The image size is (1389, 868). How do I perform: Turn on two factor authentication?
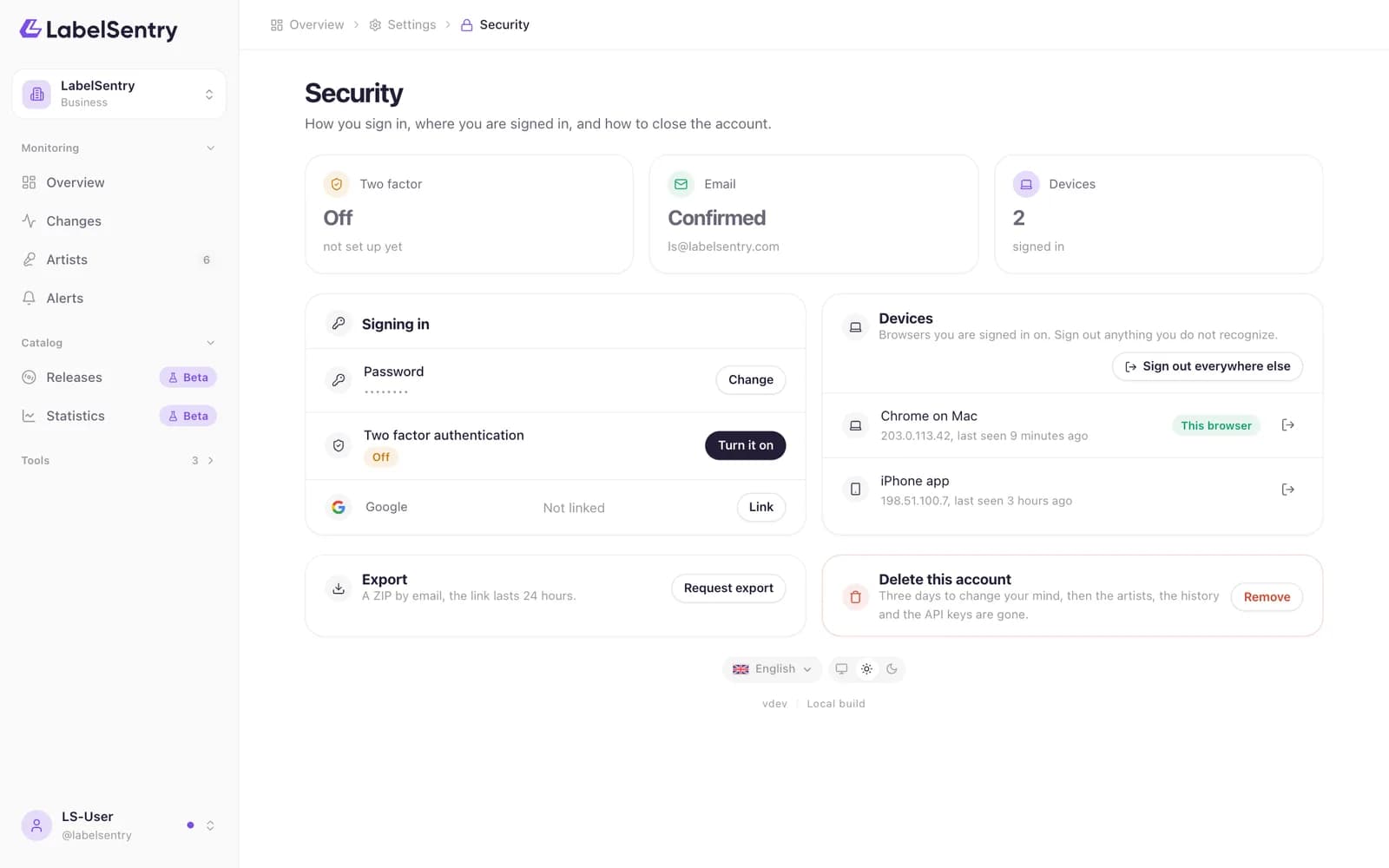tap(746, 445)
